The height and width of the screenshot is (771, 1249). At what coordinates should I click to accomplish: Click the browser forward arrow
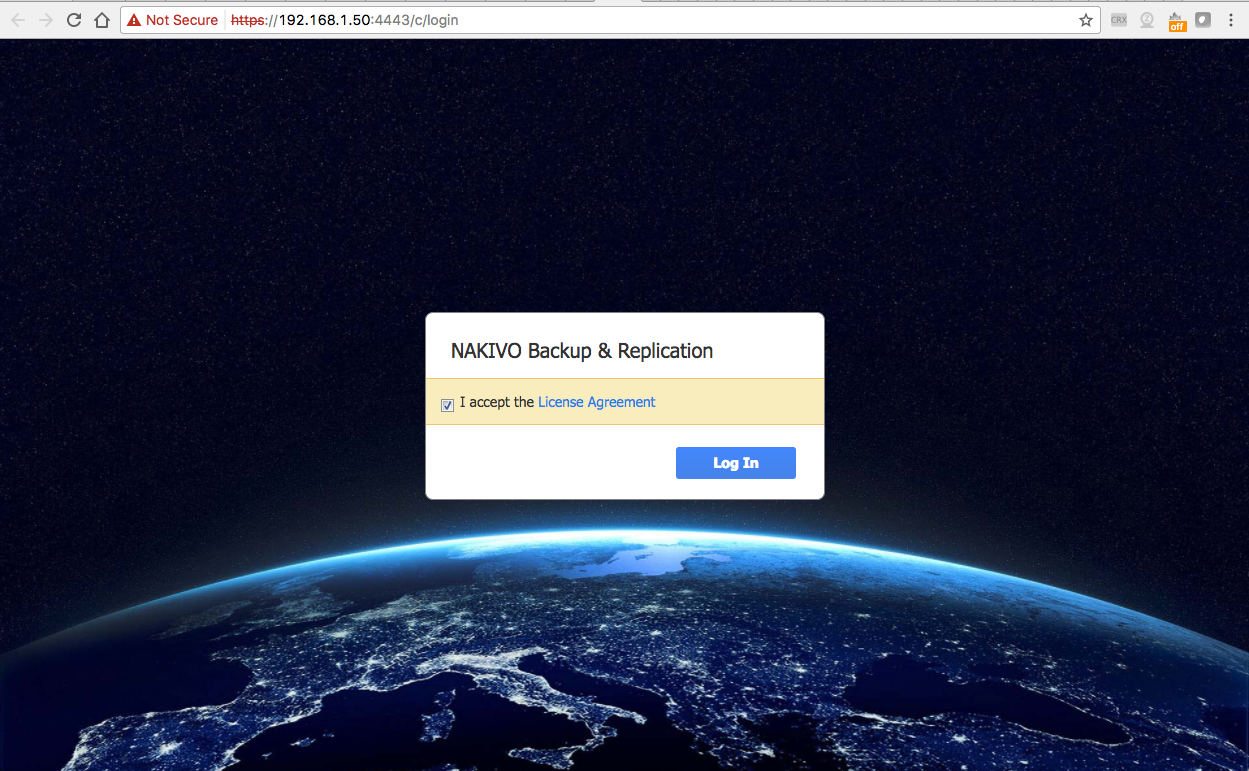(x=46, y=20)
